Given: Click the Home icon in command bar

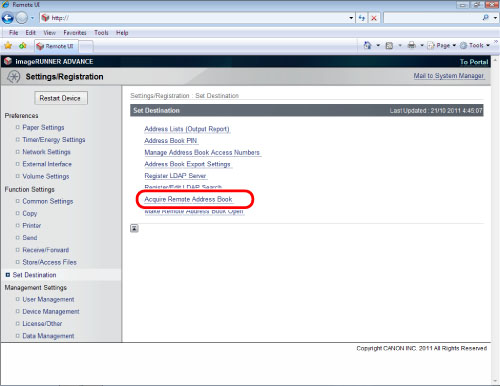Looking at the screenshot, I should click(367, 45).
